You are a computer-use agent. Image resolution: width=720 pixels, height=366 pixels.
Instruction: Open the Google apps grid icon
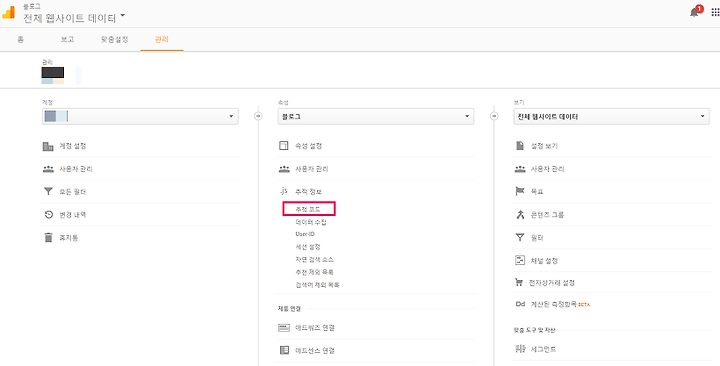(715, 12)
